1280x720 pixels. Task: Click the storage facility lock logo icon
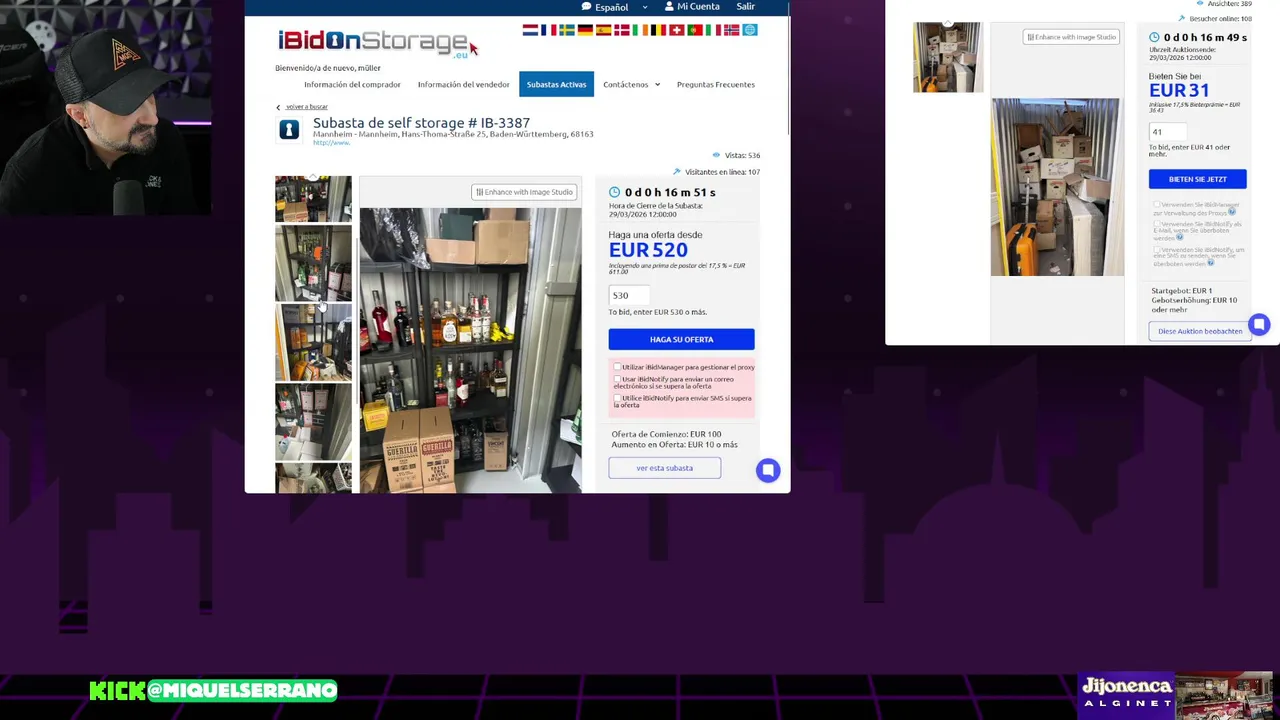coord(289,129)
